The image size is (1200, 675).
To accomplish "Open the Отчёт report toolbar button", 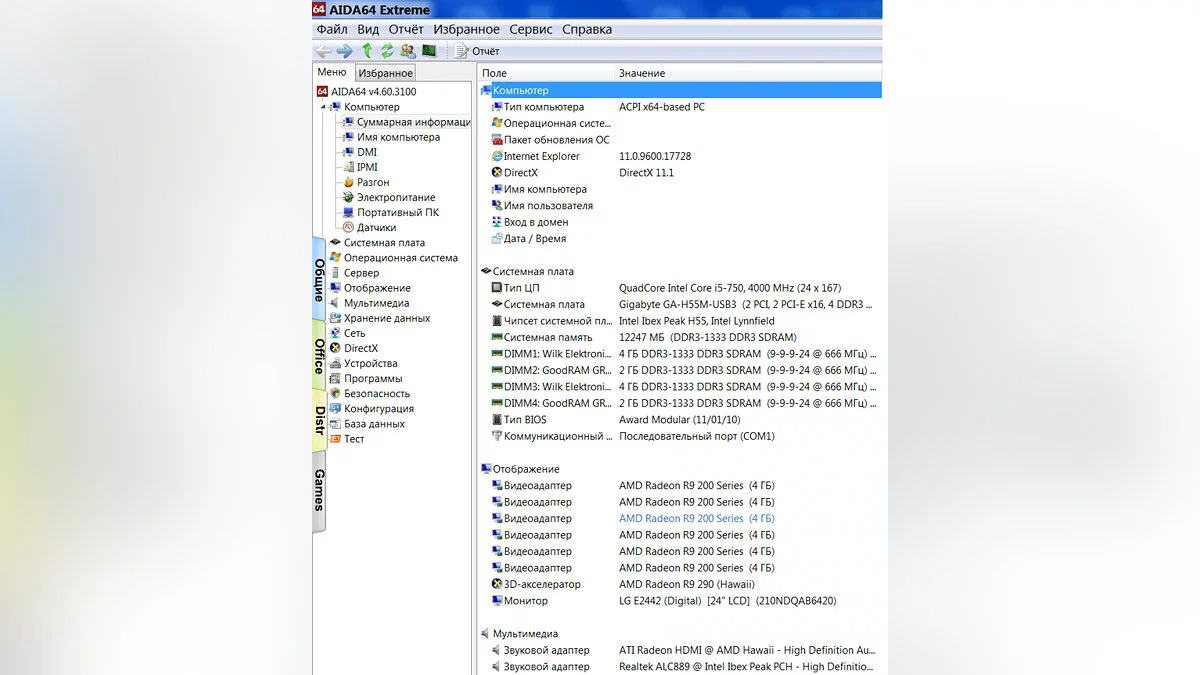I will click(x=477, y=51).
